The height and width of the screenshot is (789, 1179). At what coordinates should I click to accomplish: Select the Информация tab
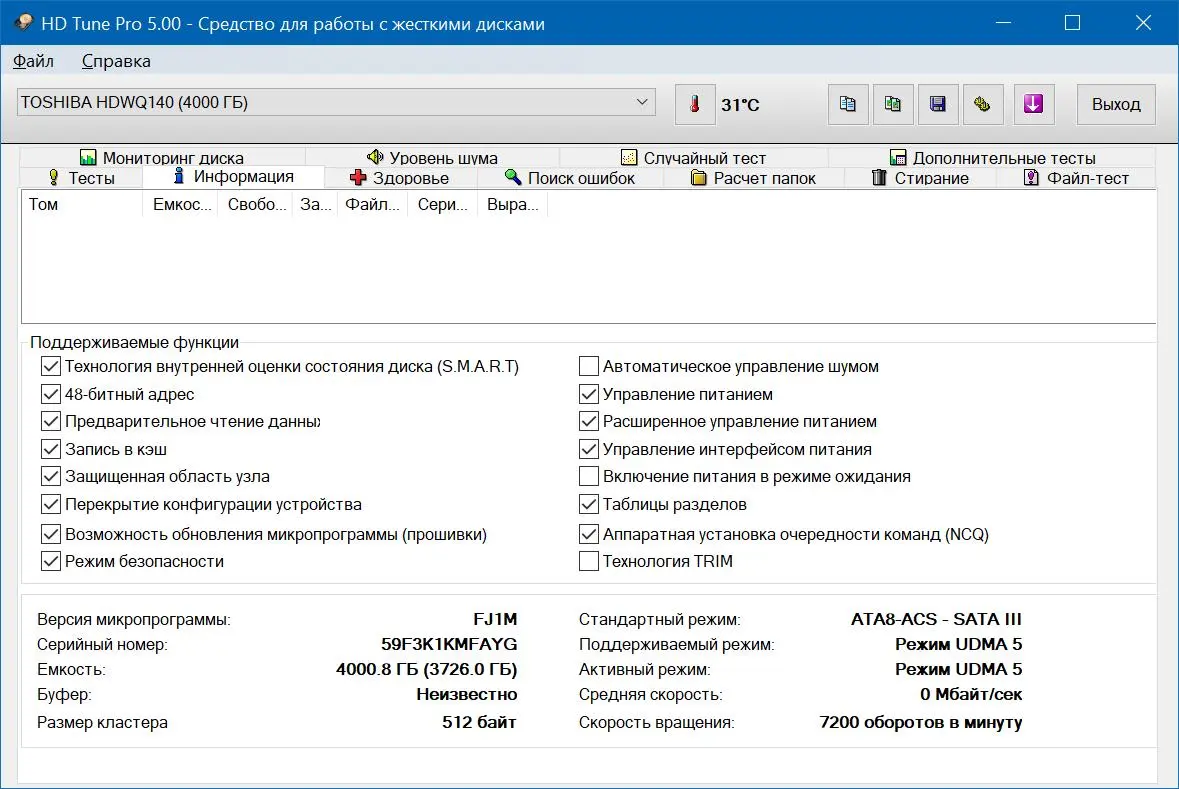233,177
